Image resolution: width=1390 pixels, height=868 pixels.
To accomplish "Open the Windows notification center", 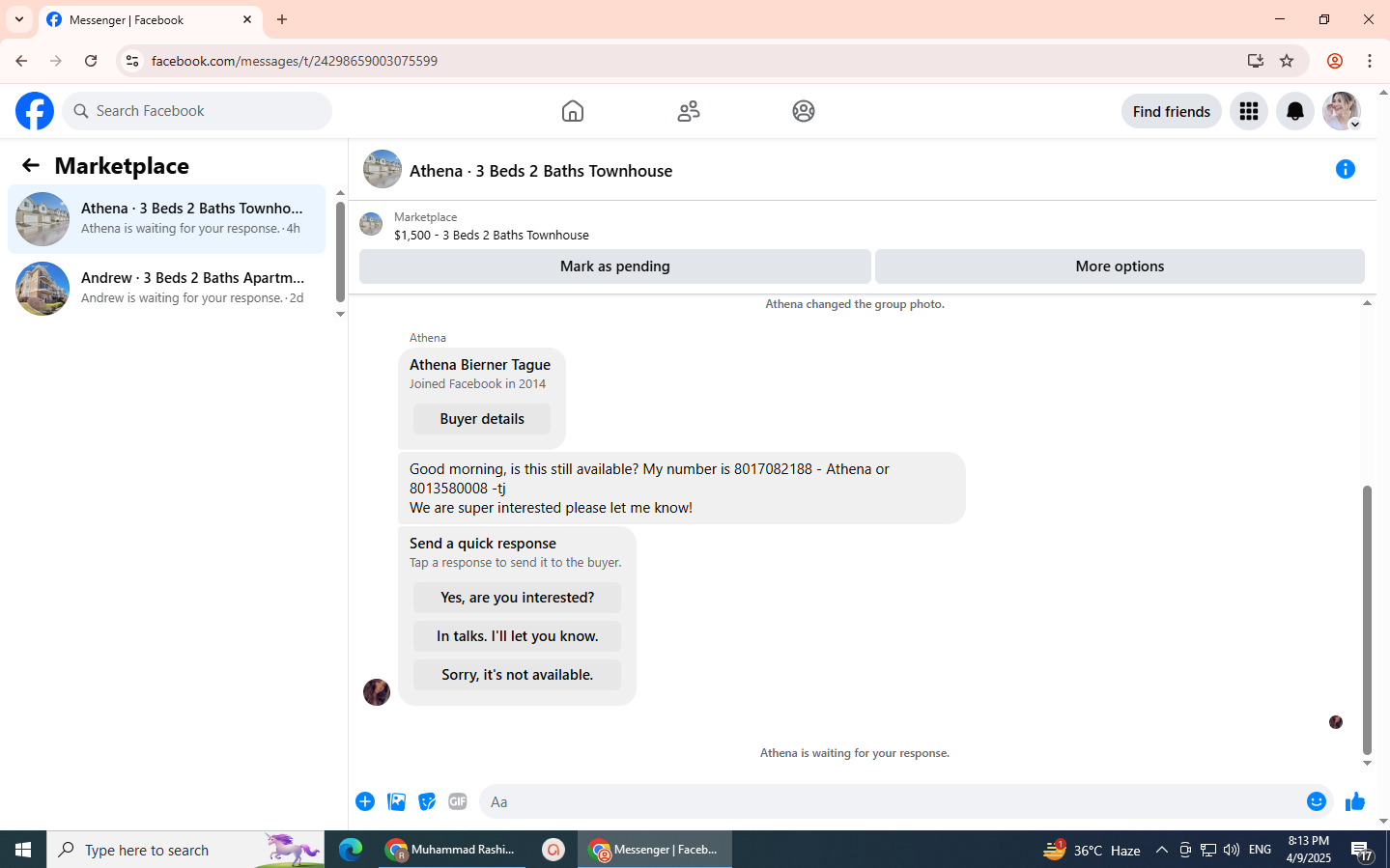I will (x=1362, y=851).
